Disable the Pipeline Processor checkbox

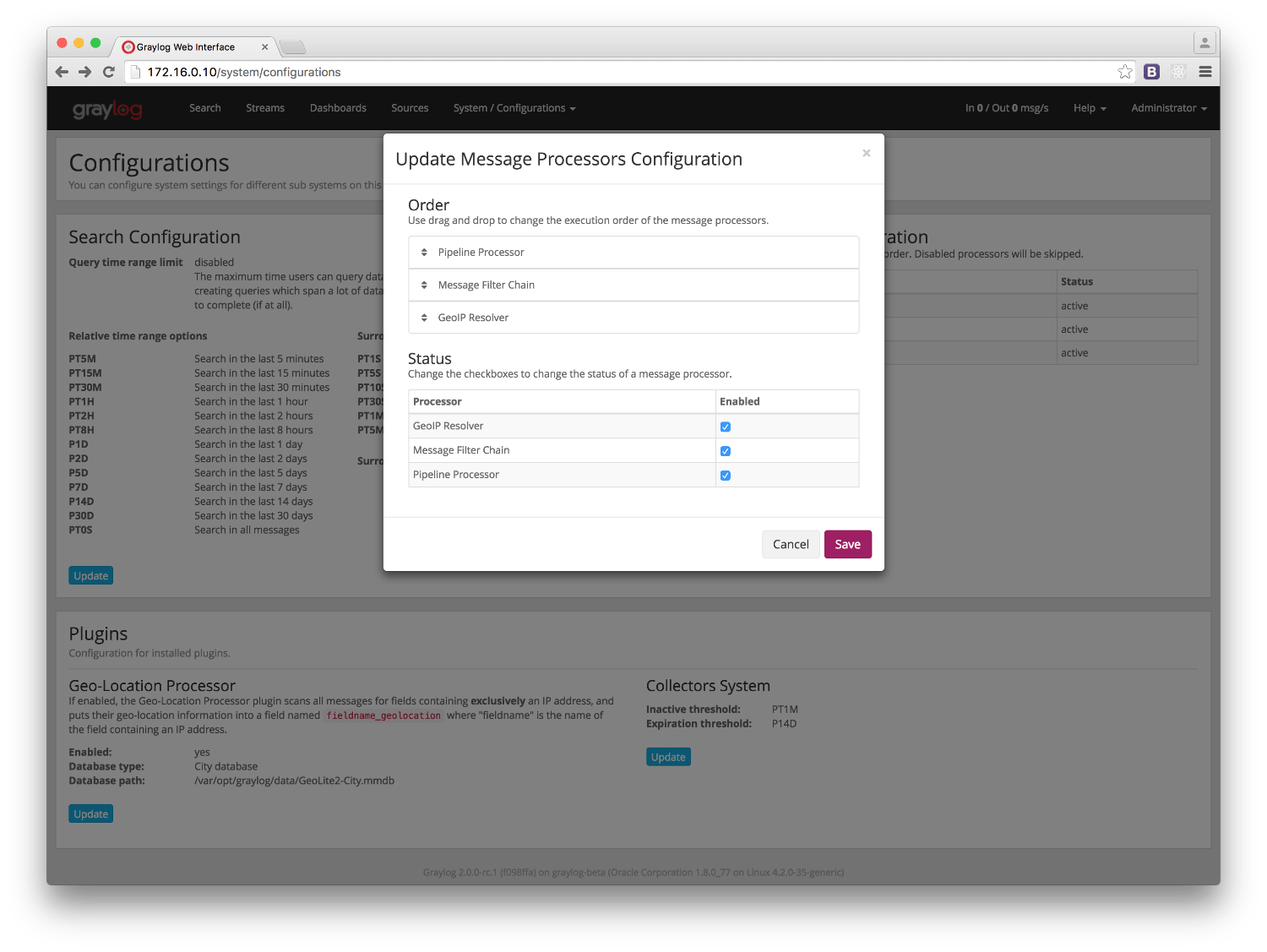tap(726, 476)
